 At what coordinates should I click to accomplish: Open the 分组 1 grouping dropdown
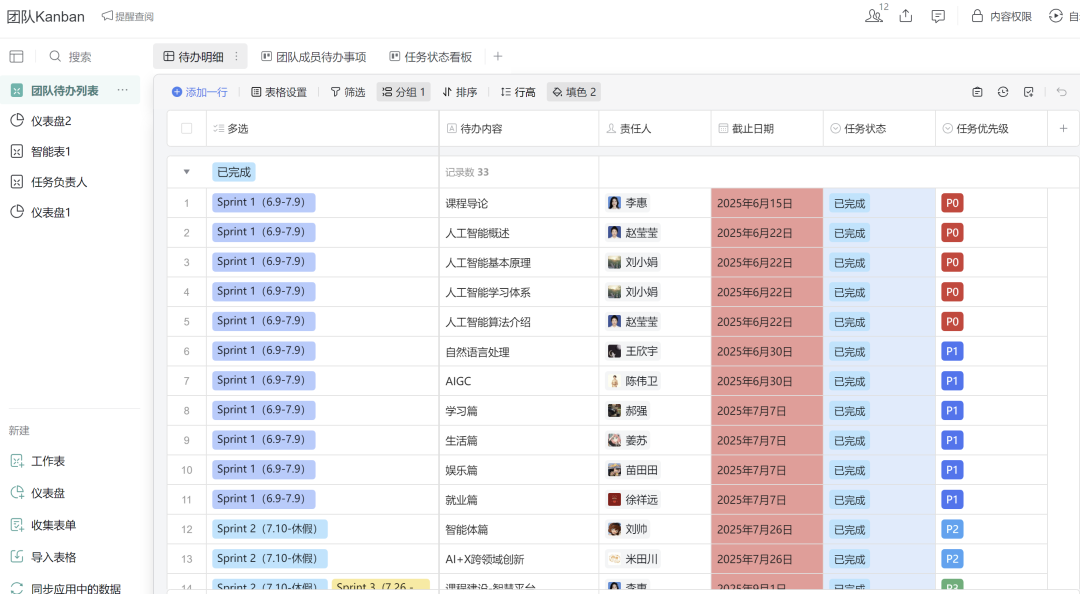(x=404, y=92)
